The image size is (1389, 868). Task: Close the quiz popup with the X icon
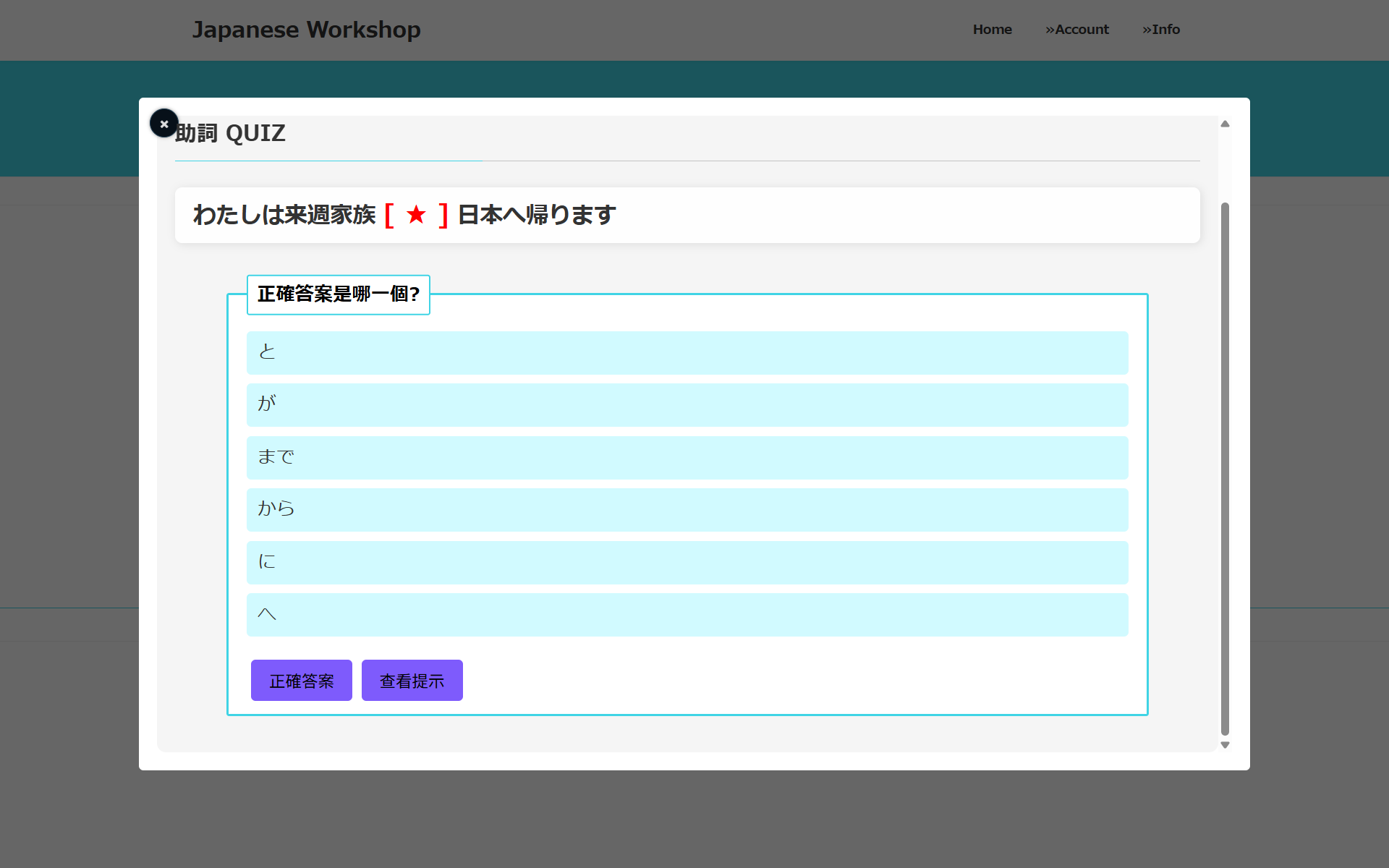(164, 124)
